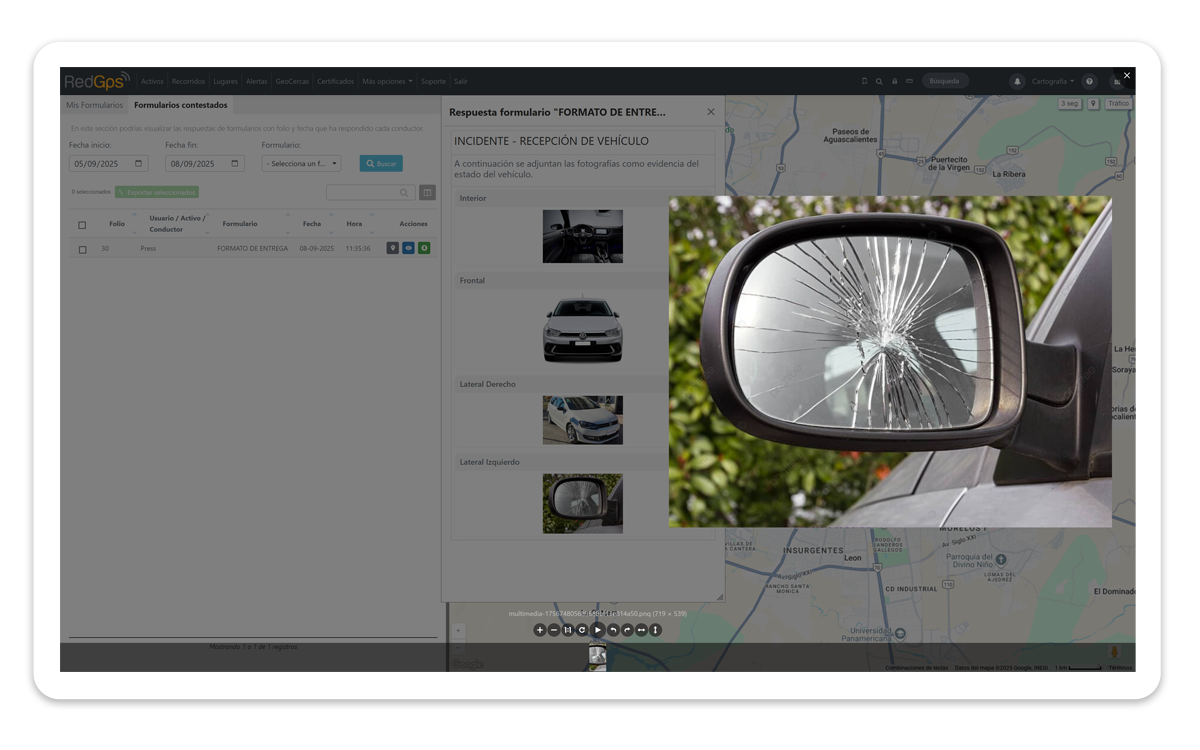Click the device icon in the top bar
Image resolution: width=1200 pixels, height=750 pixels.
click(864, 81)
